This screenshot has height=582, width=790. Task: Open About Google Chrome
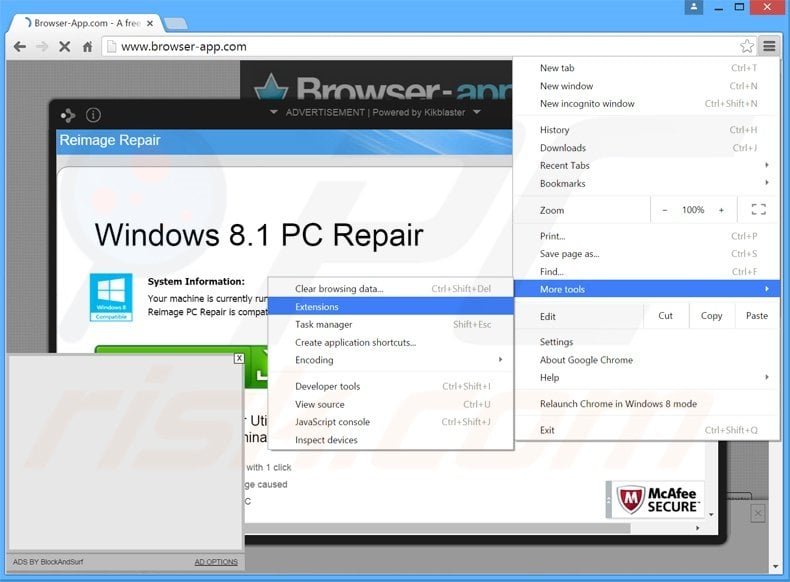646,360
